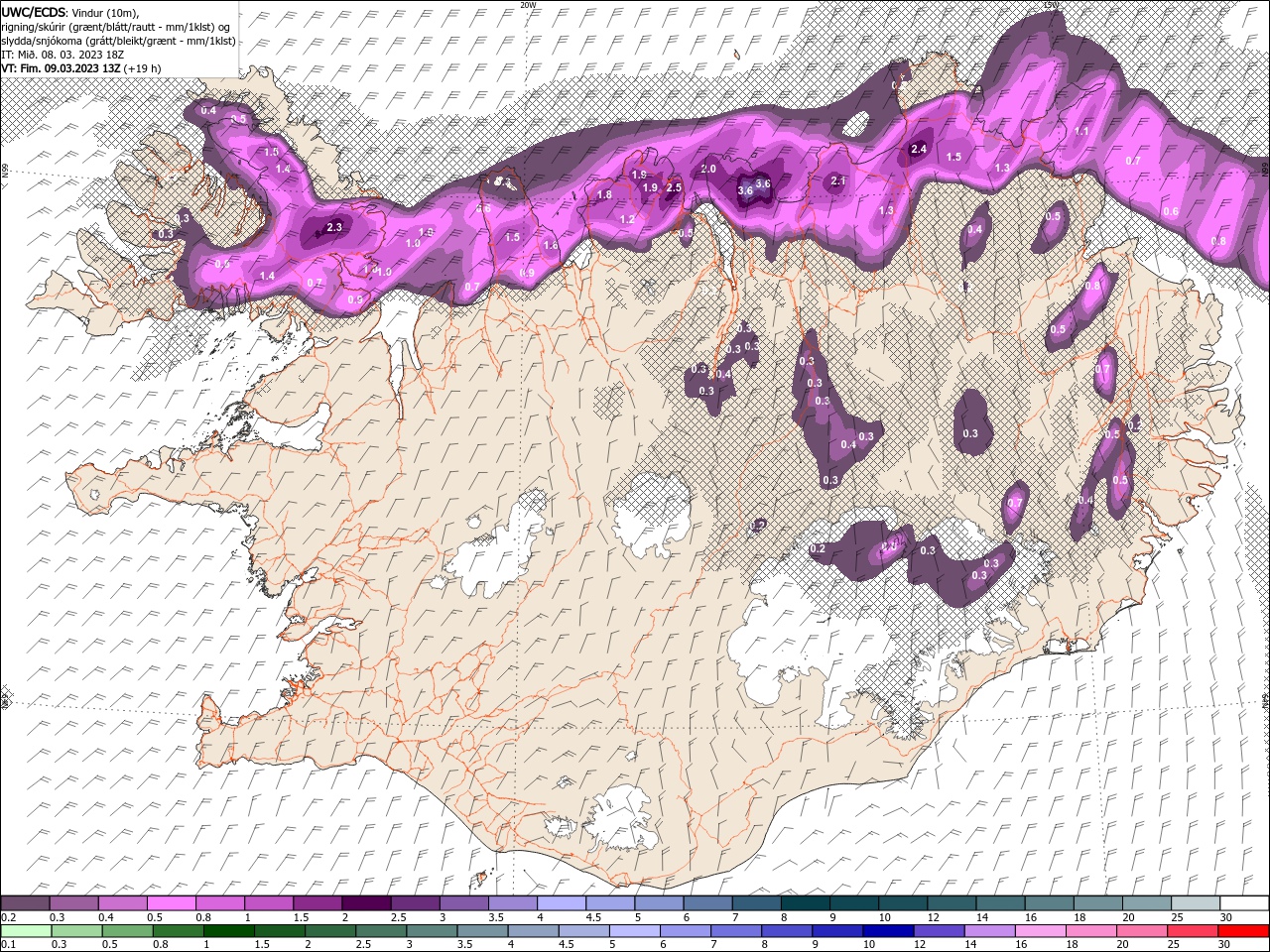Click the deep blue 10 mm rain swatch
This screenshot has height=952, width=1270.
tap(888, 931)
